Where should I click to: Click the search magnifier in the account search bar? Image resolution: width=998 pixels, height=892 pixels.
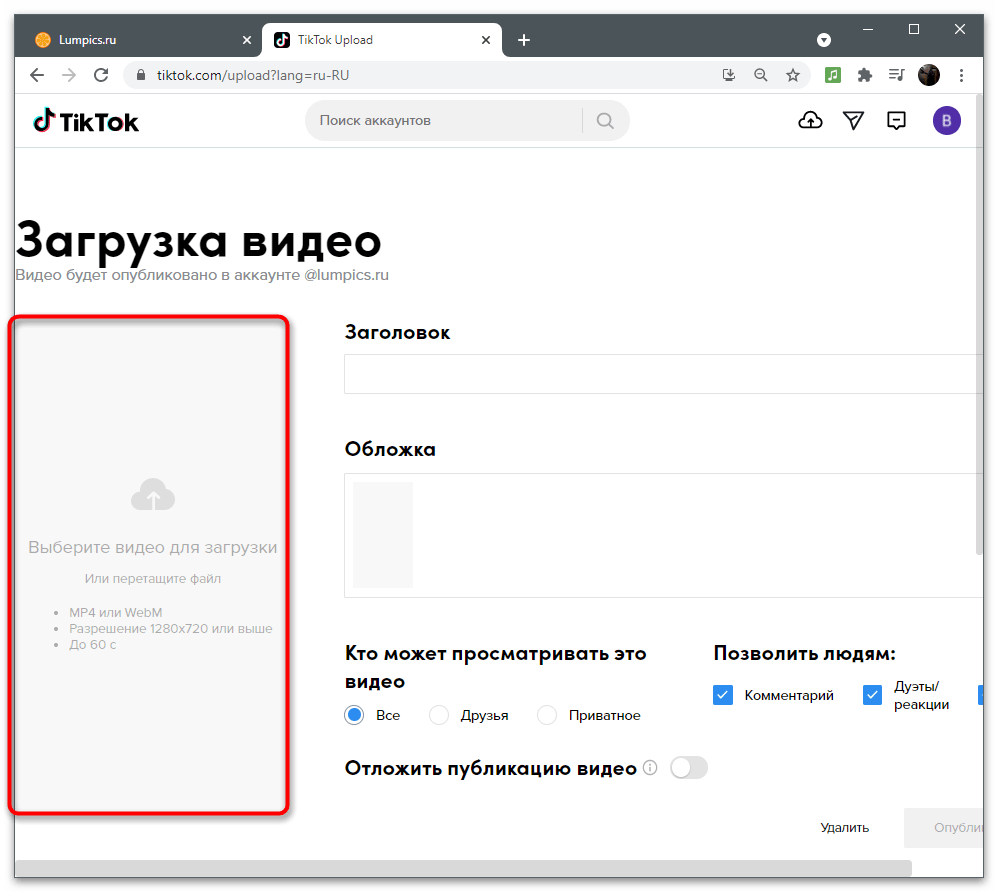pos(605,120)
